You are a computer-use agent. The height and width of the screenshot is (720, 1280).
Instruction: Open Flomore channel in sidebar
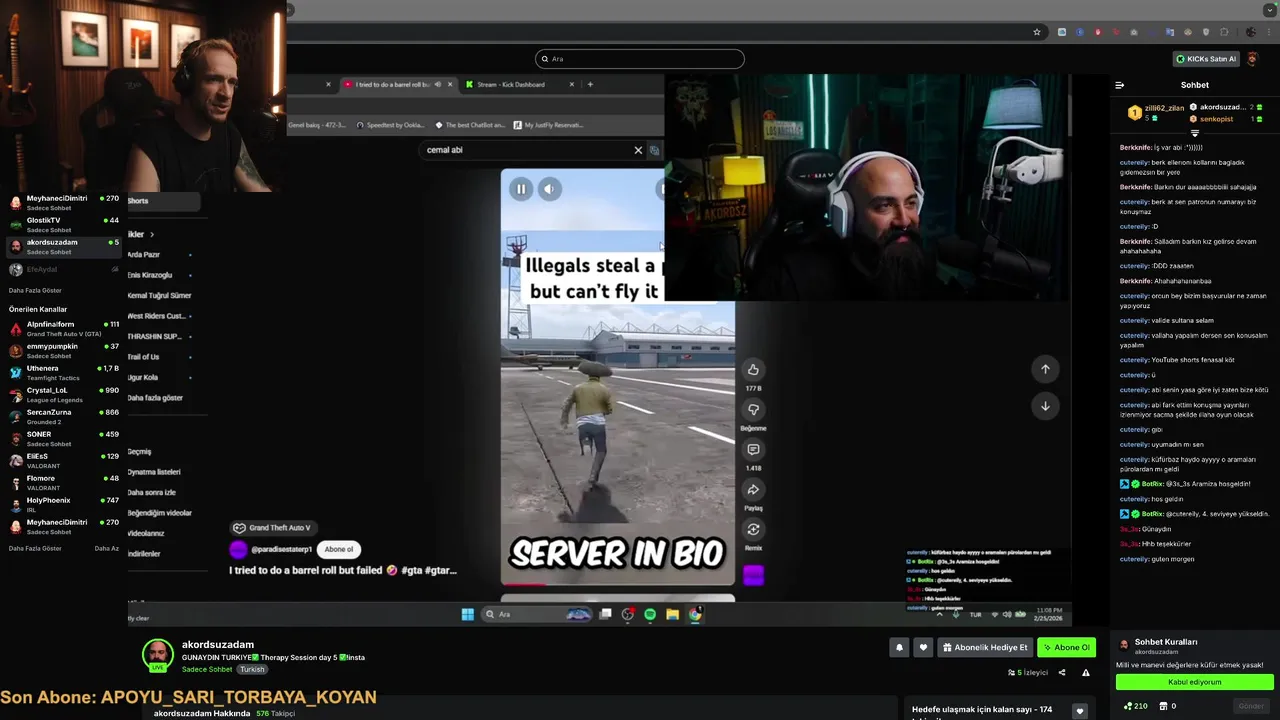click(64, 483)
